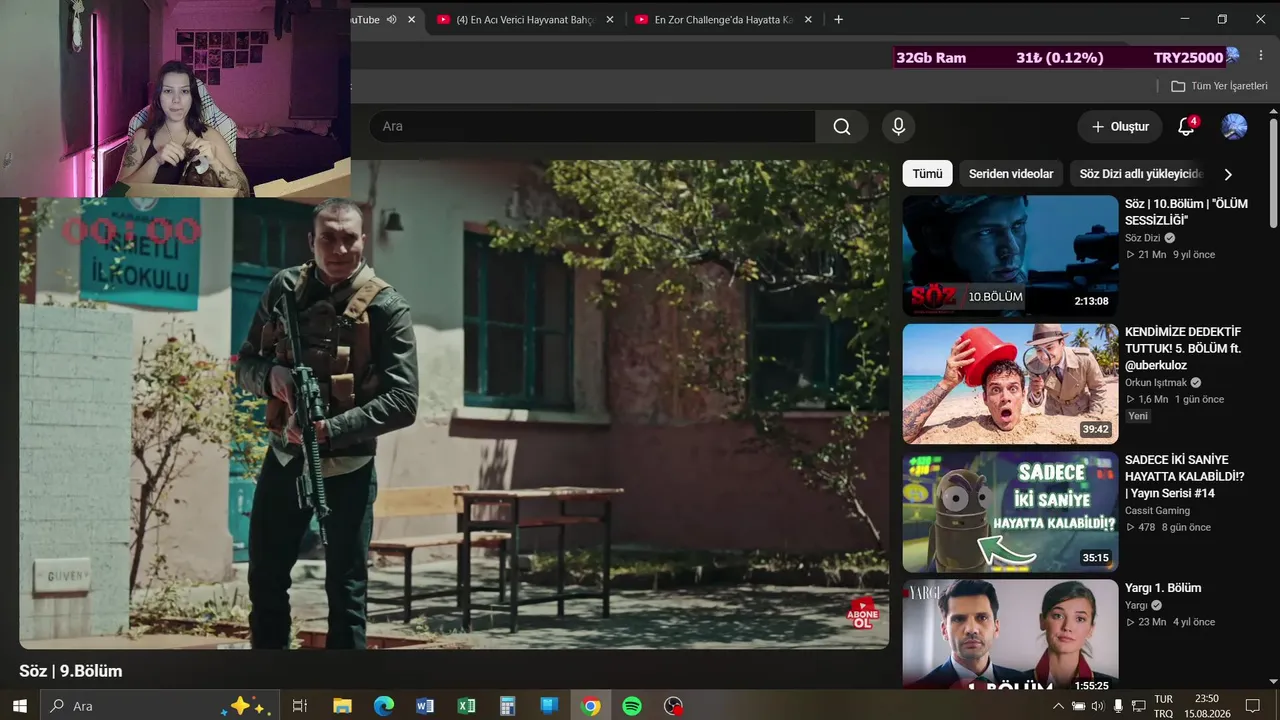Switch to Google Chrome in the taskbar
The height and width of the screenshot is (720, 1280).
[591, 706]
